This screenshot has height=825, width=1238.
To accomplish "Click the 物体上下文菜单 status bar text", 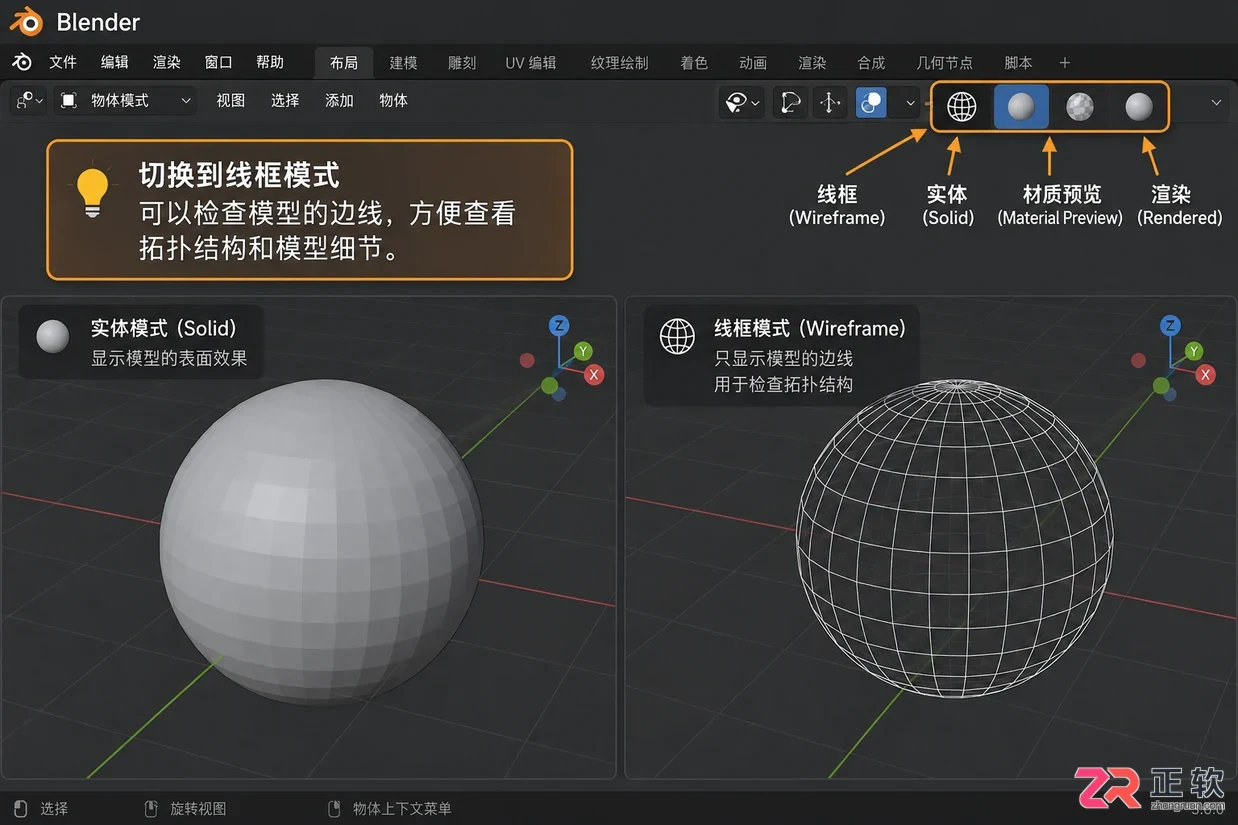I will pyautogui.click(x=402, y=808).
